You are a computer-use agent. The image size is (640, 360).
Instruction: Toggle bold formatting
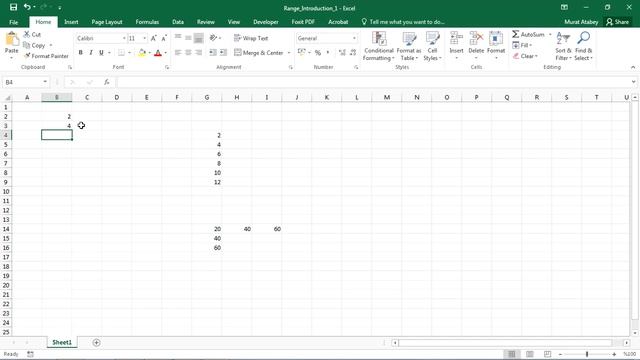80,53
